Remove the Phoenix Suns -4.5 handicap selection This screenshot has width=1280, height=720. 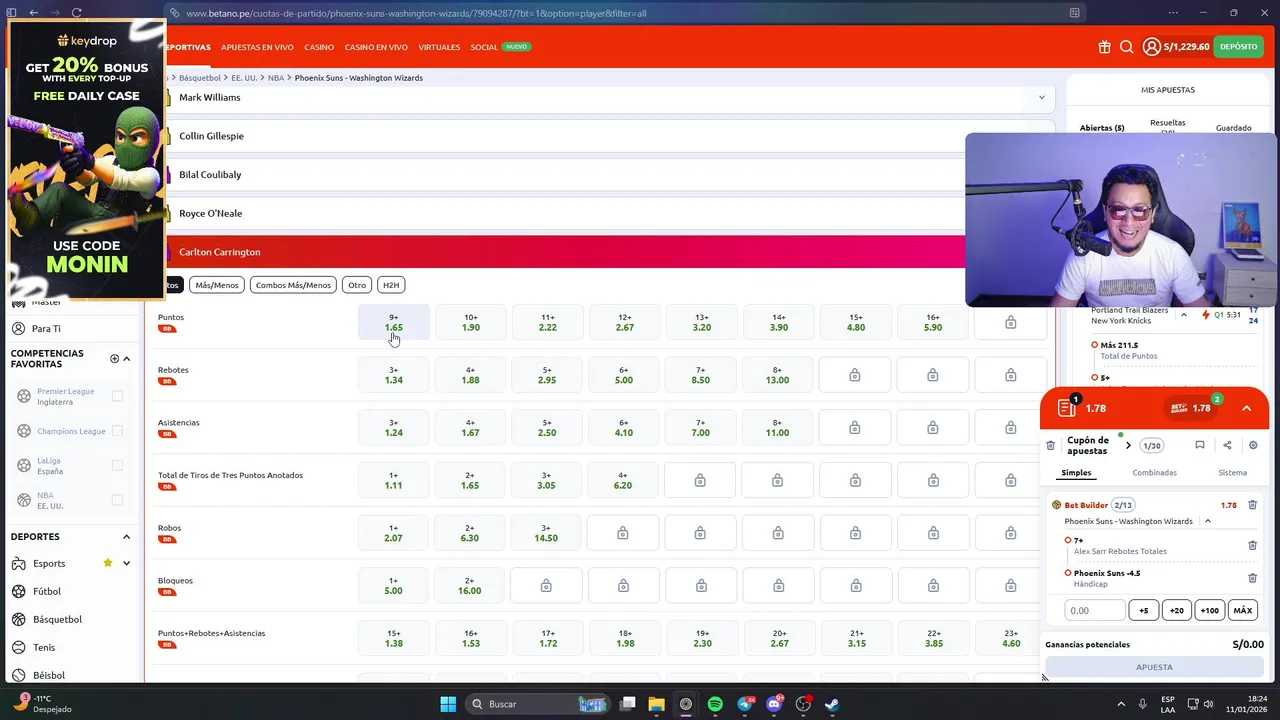[1252, 578]
